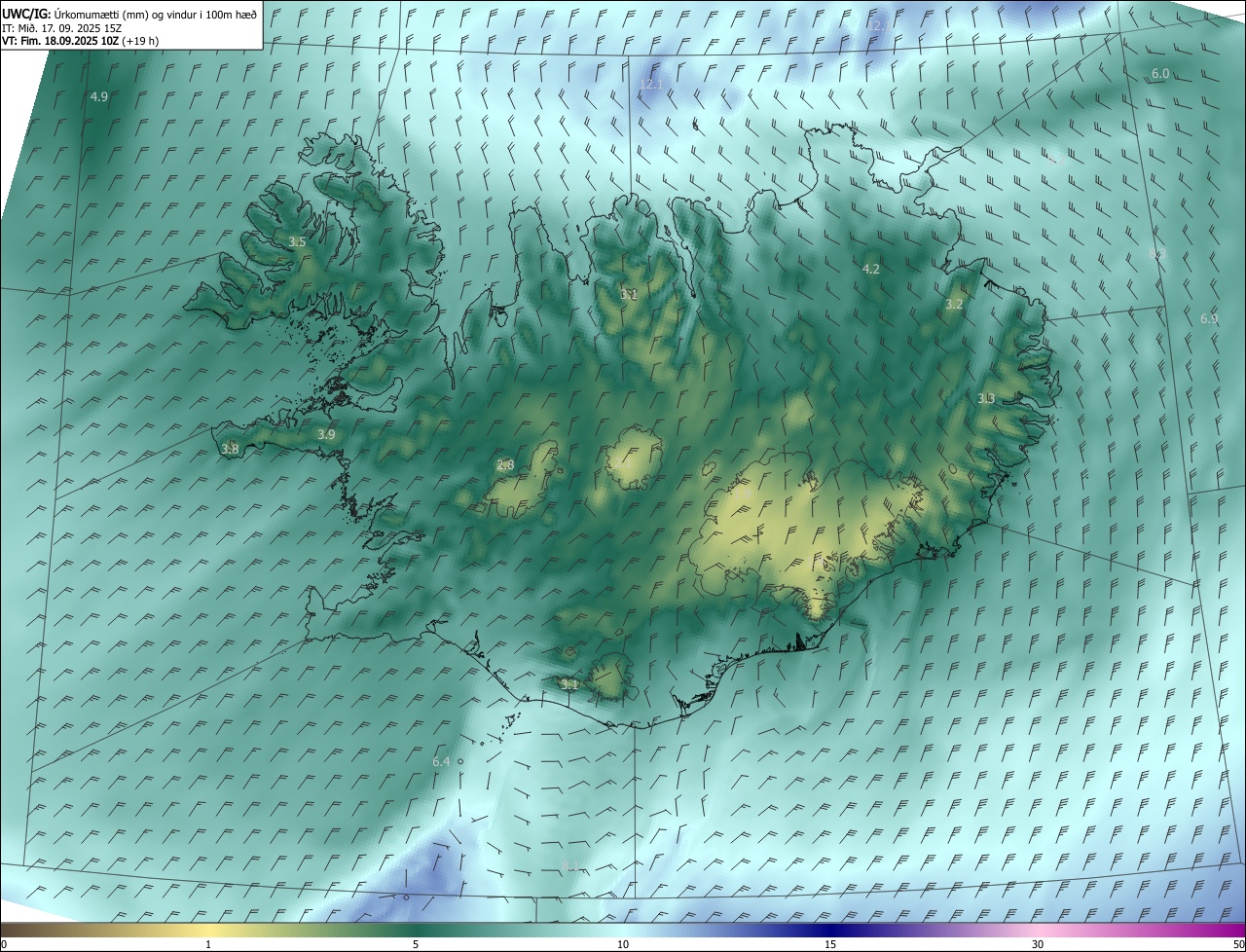Click the valid time line 'VT: Fim. 18.09.2025 10Z'
1246x952 pixels.
[60, 41]
